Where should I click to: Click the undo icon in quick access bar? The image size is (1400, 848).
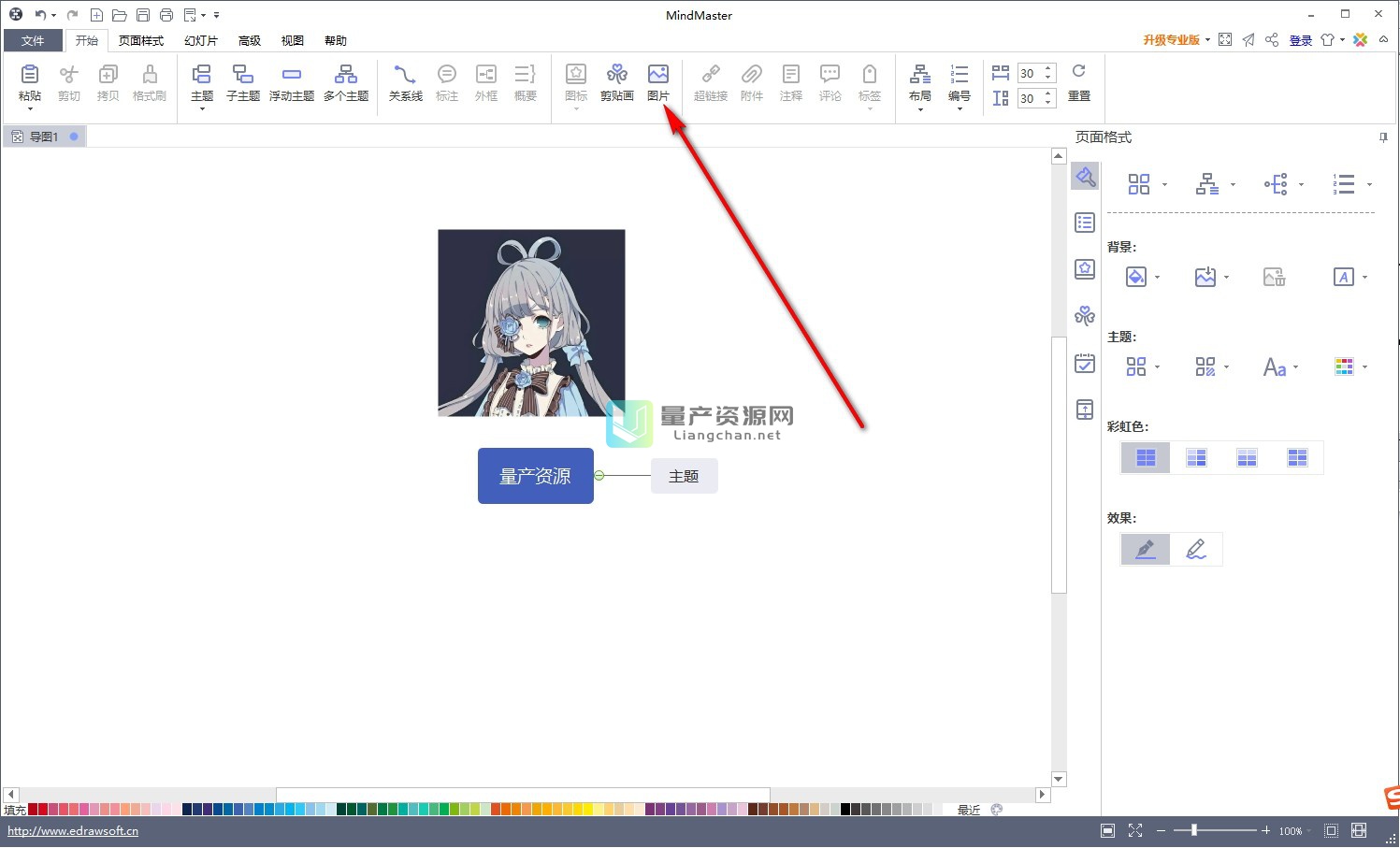40,15
